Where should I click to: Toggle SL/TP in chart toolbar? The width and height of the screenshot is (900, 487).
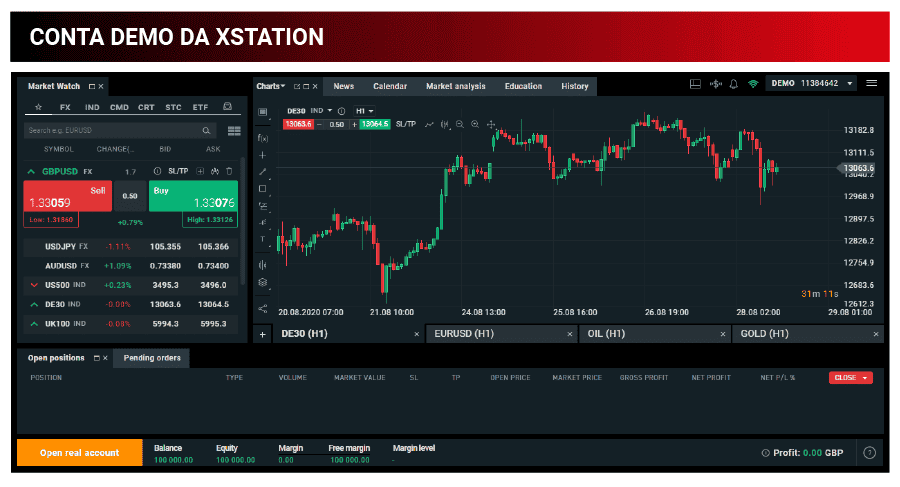(x=406, y=124)
